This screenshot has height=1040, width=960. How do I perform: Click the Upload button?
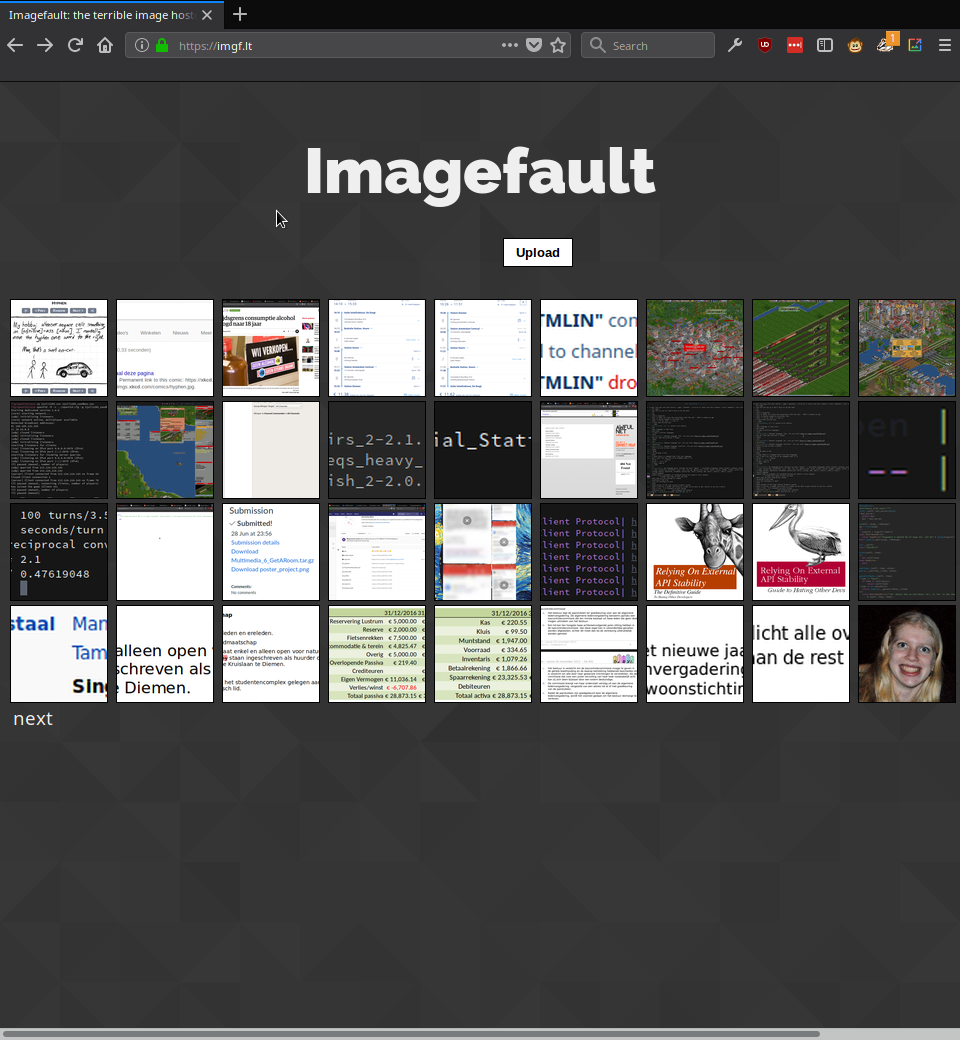(x=537, y=253)
